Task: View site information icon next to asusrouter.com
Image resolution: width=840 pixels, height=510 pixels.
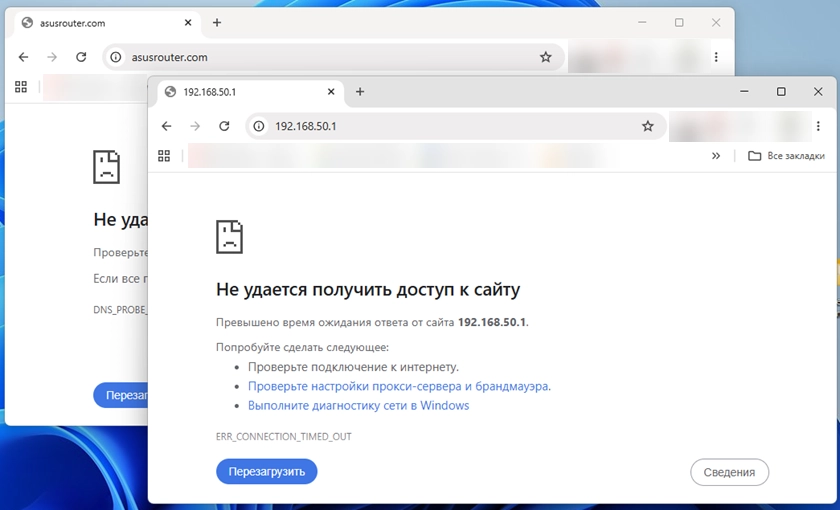Action: (116, 57)
